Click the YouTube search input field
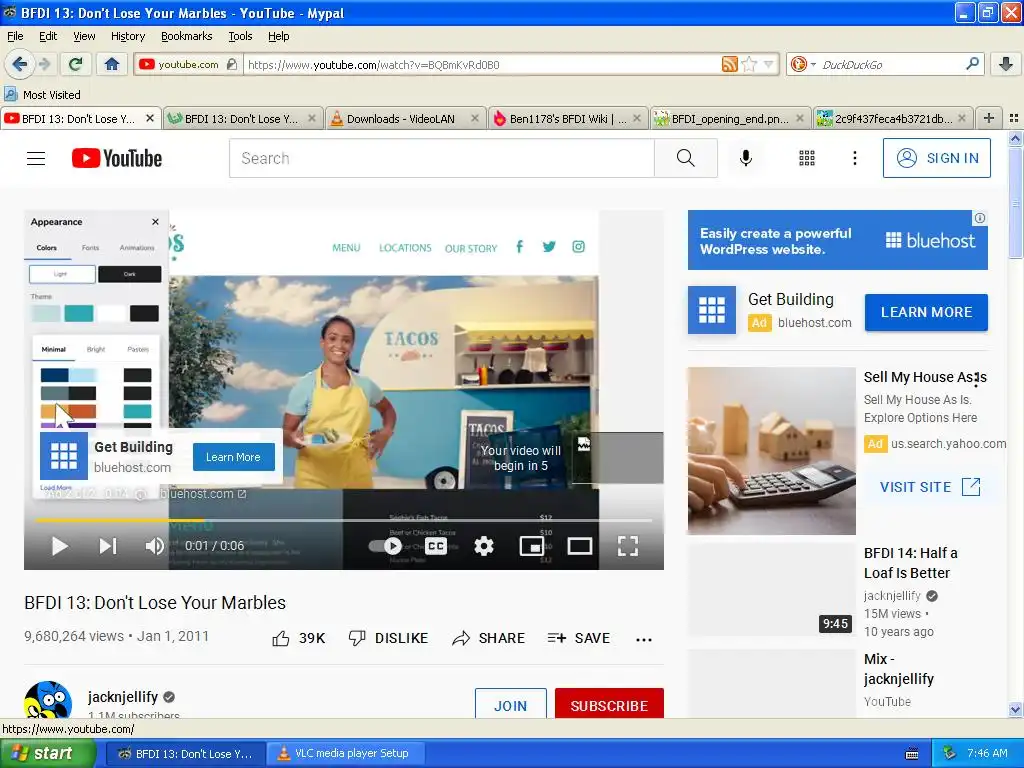This screenshot has height=768, width=1024. coord(441,158)
